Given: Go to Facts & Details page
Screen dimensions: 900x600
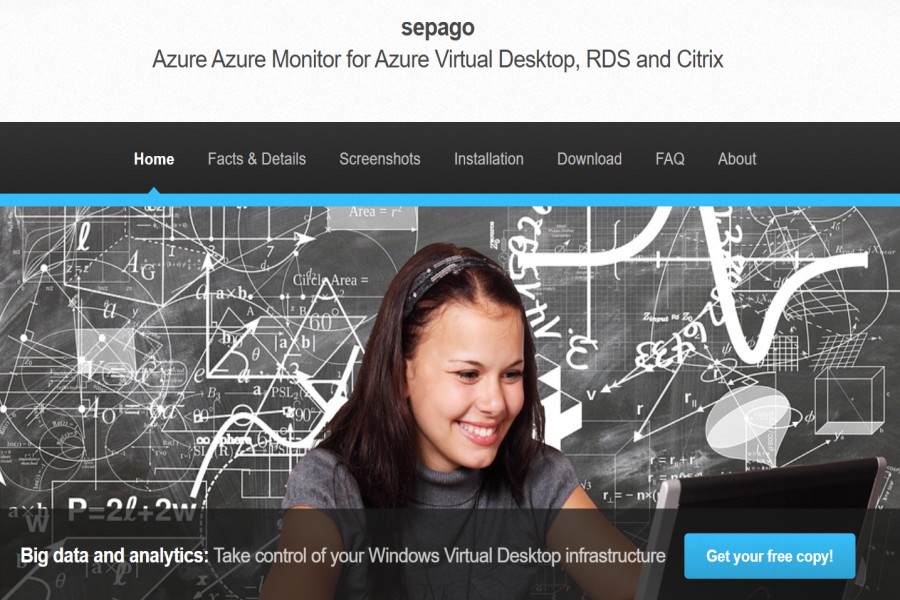Looking at the screenshot, I should pyautogui.click(x=257, y=158).
